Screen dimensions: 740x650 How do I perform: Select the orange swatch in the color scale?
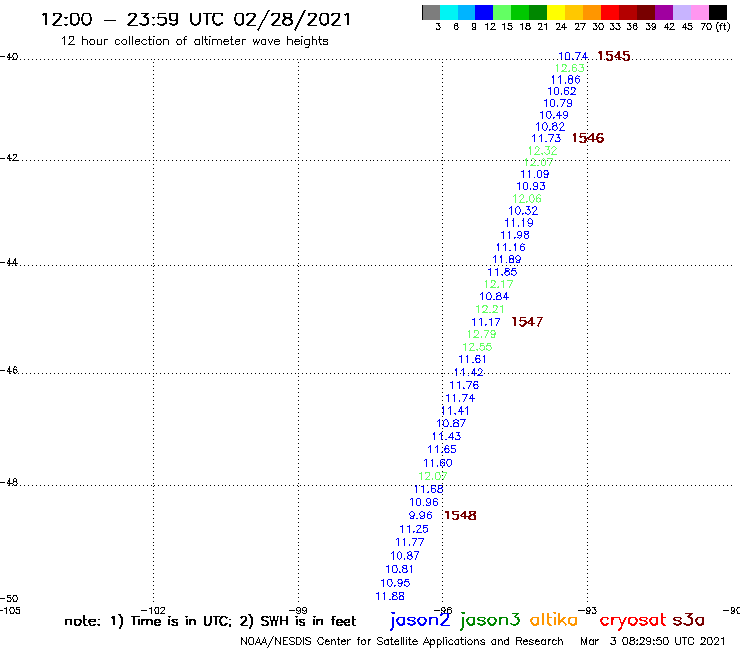coord(592,12)
